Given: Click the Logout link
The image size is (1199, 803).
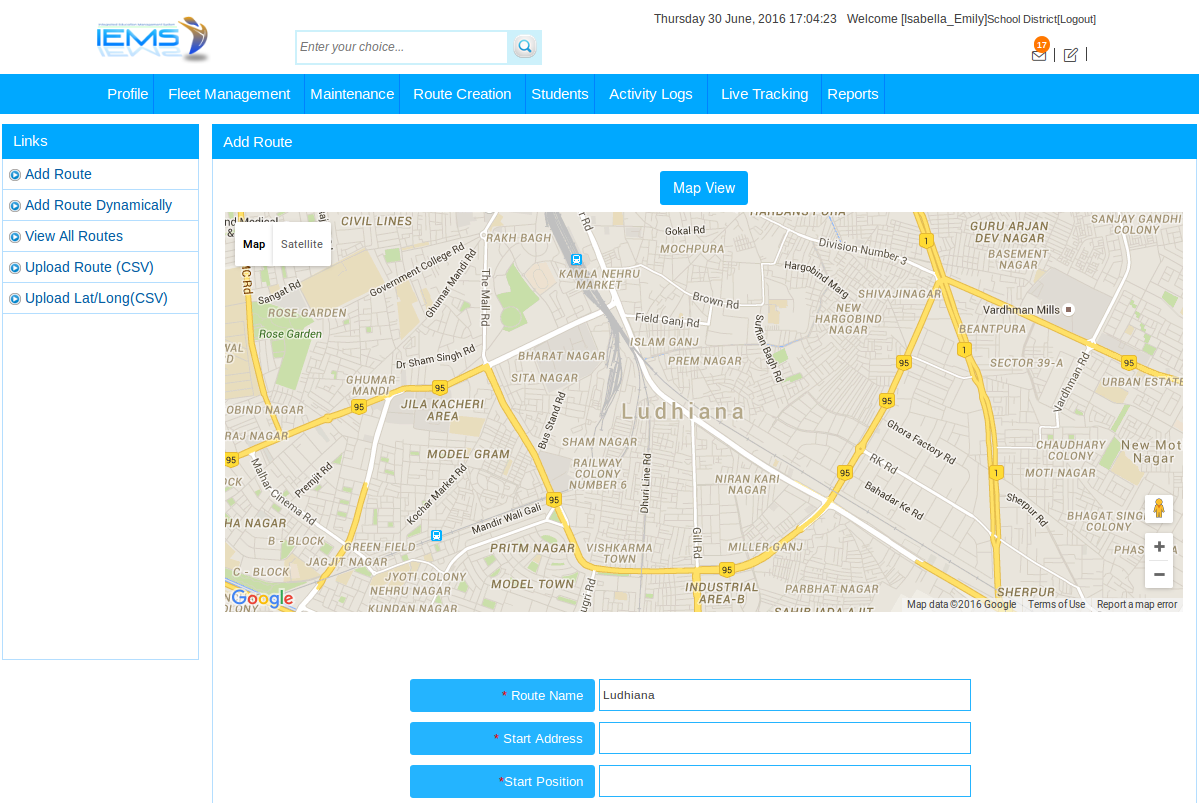Looking at the screenshot, I should (1076, 19).
